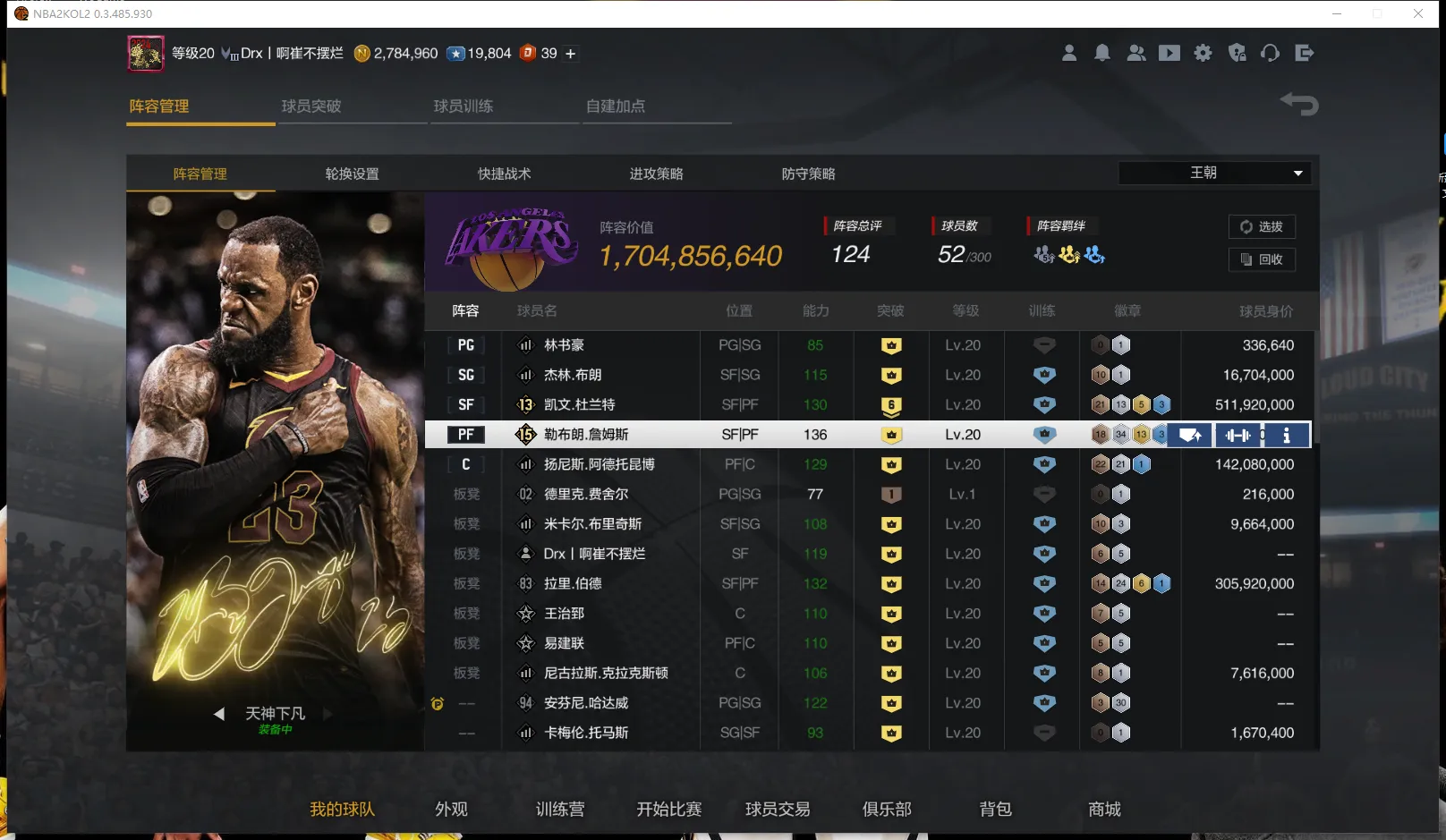Click the back arrow return icon
This screenshot has height=840, width=1446.
pos(1299,105)
